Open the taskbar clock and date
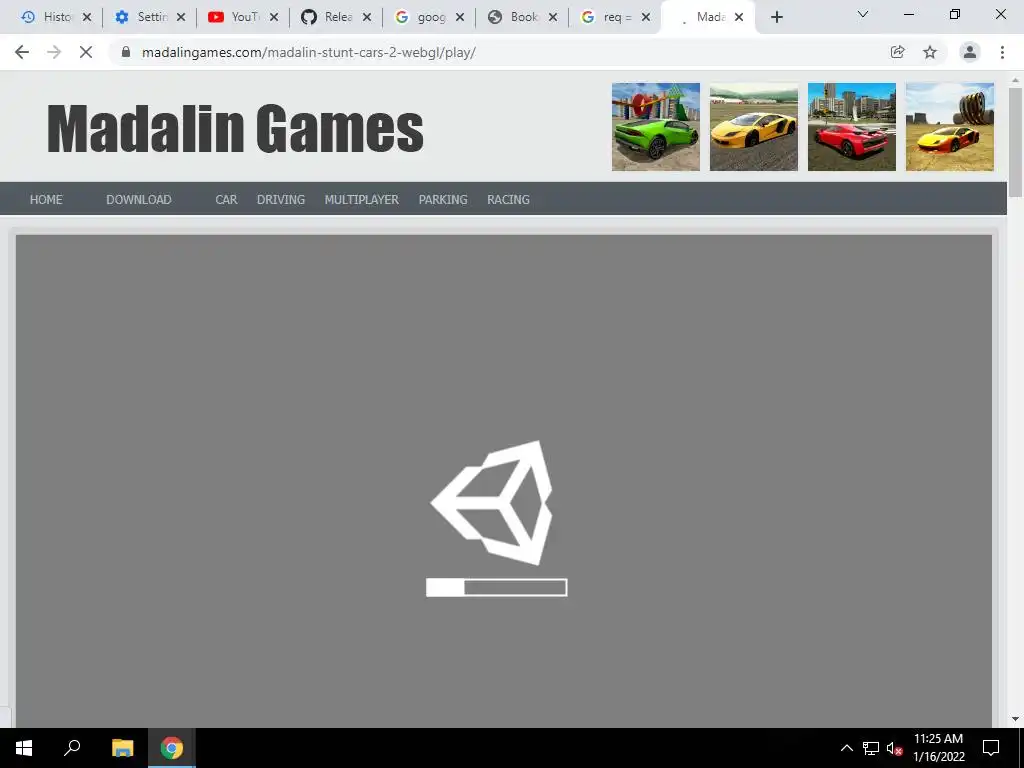1024x768 pixels. click(x=938, y=748)
